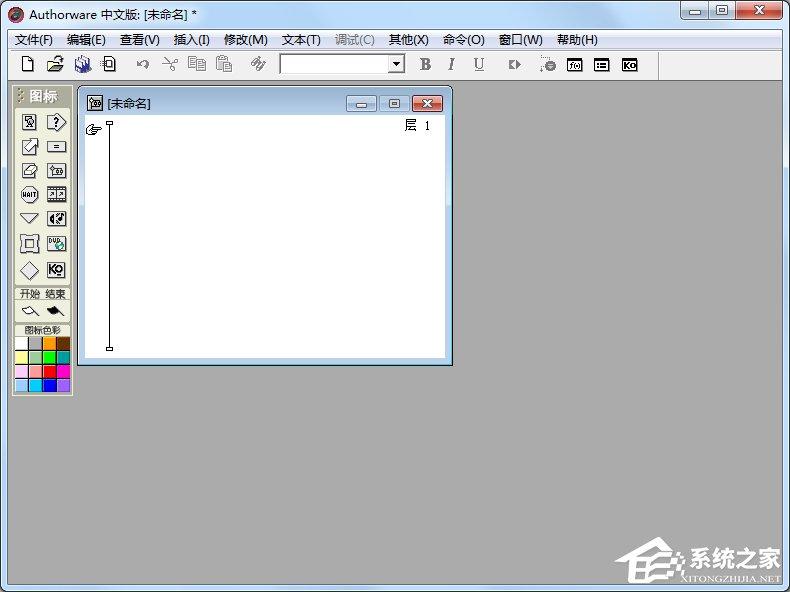Click the Copy toolbar icon
Viewport: 790px width, 592px height.
coord(197,64)
